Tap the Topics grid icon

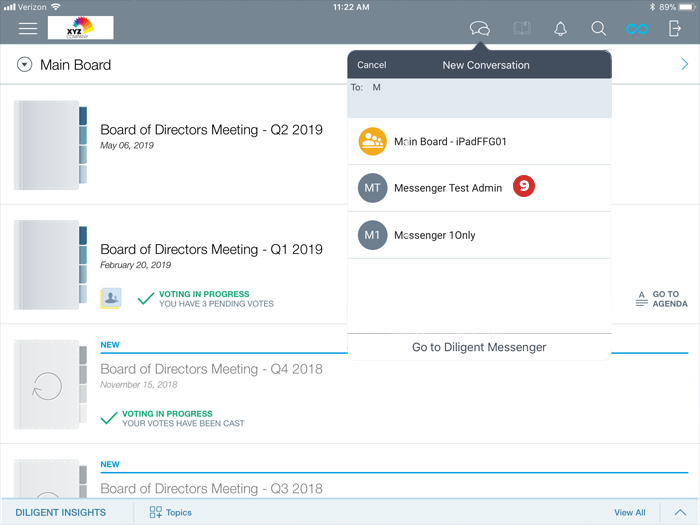pos(156,512)
